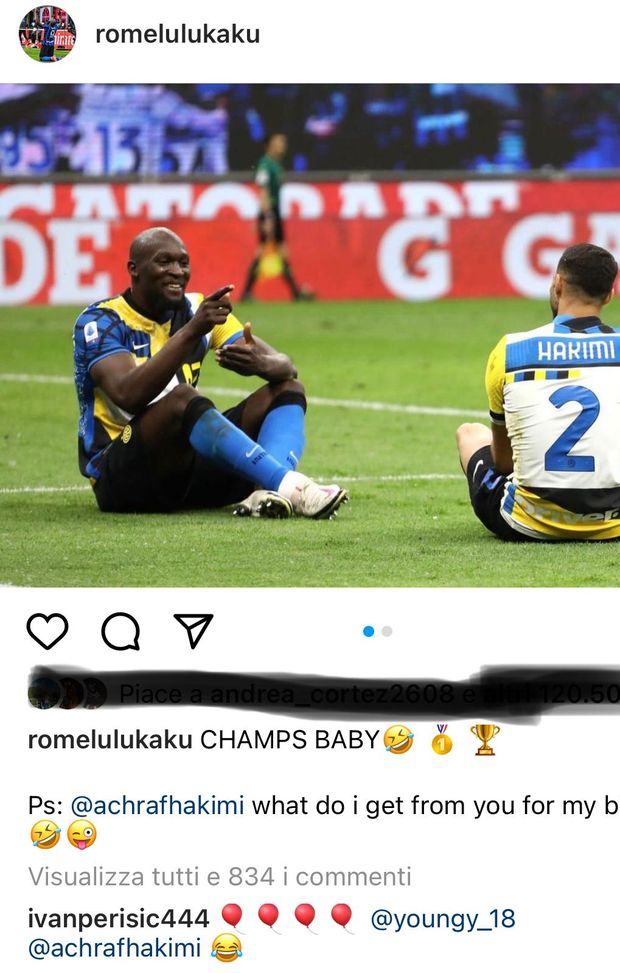Screen dimensions: 620x973
Task: Open the 'Piace a' likes list
Action: [369, 693]
